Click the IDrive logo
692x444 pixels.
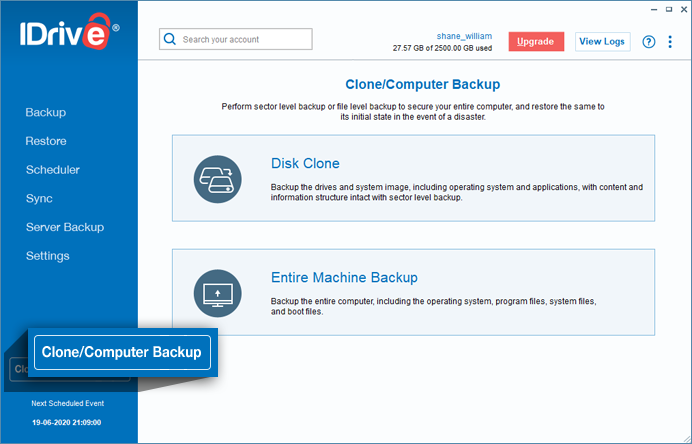69,32
